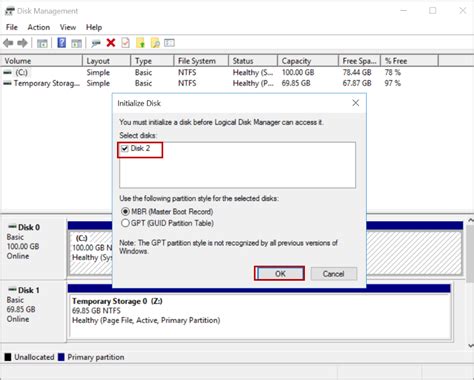Click the black Unallocated legend swatch
The image size is (474, 380).
click(x=8, y=357)
